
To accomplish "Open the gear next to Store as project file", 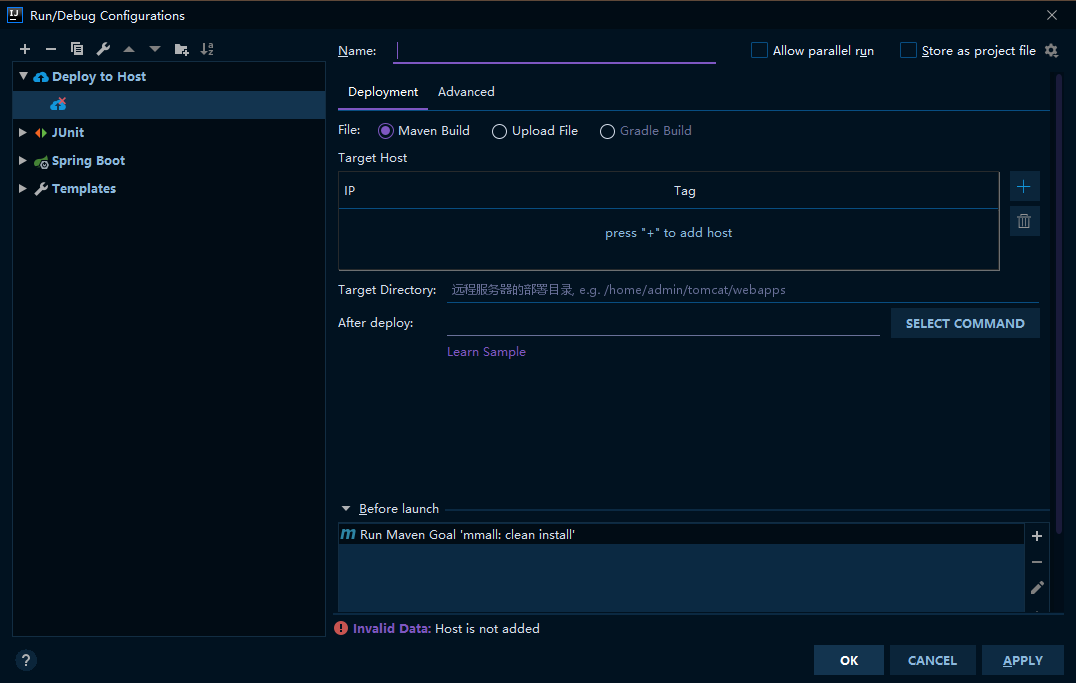I will point(1051,51).
